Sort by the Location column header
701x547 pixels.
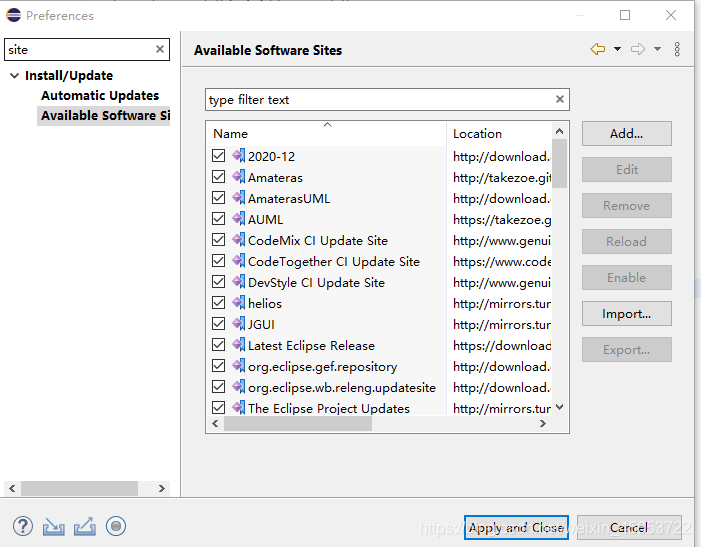tap(499, 134)
